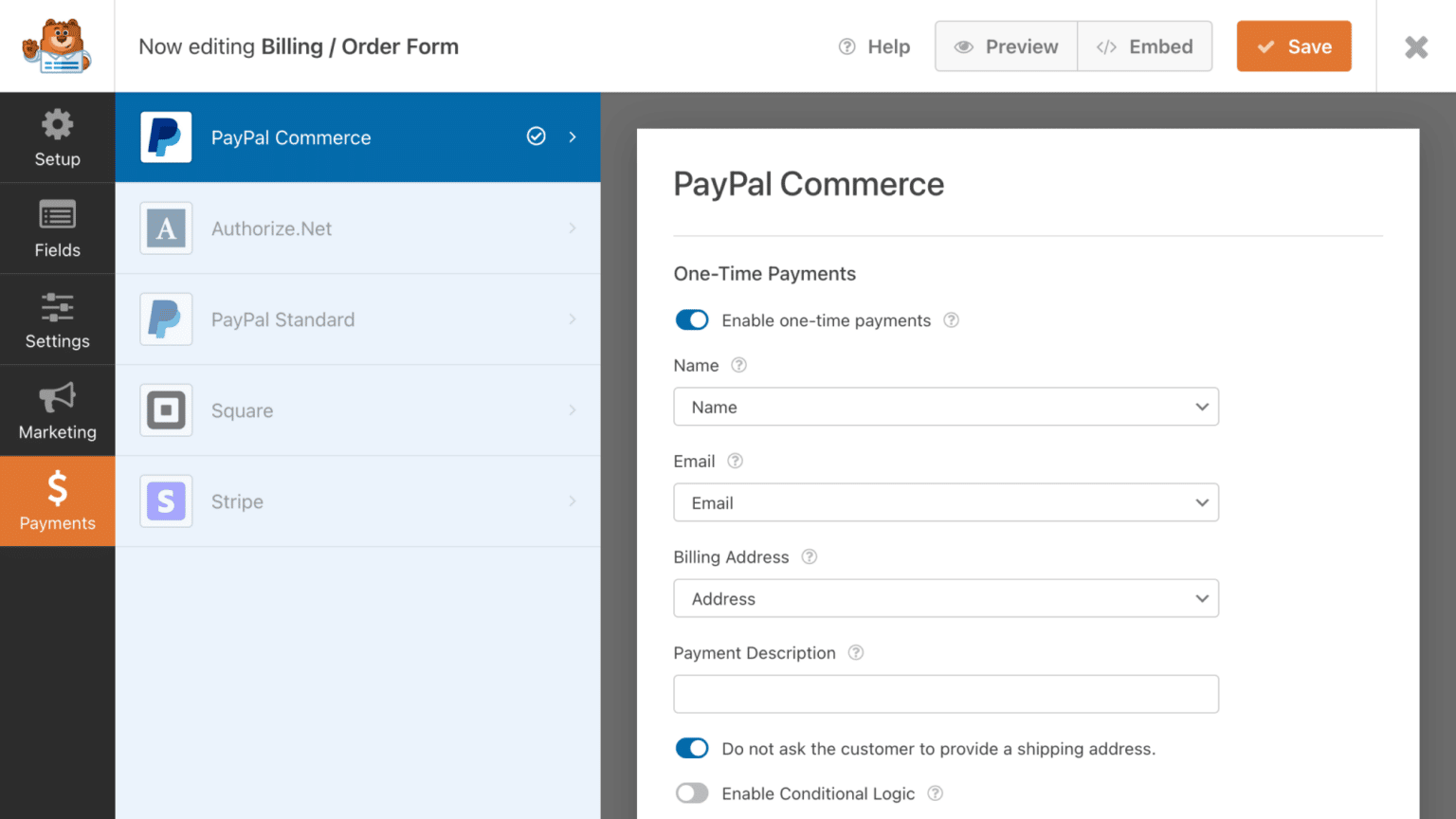The image size is (1456, 819).
Task: Preview the Billing / Order Form
Action: 1006,45
